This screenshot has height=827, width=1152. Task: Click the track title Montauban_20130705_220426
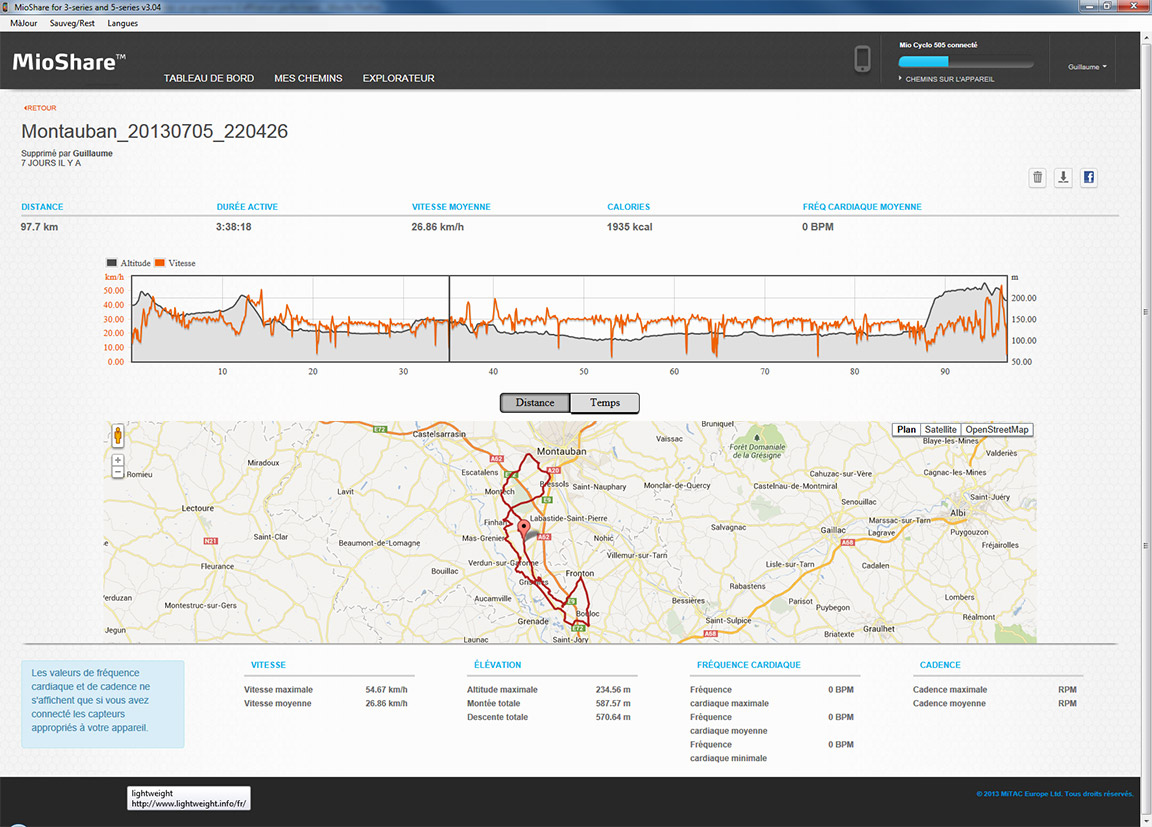click(154, 131)
